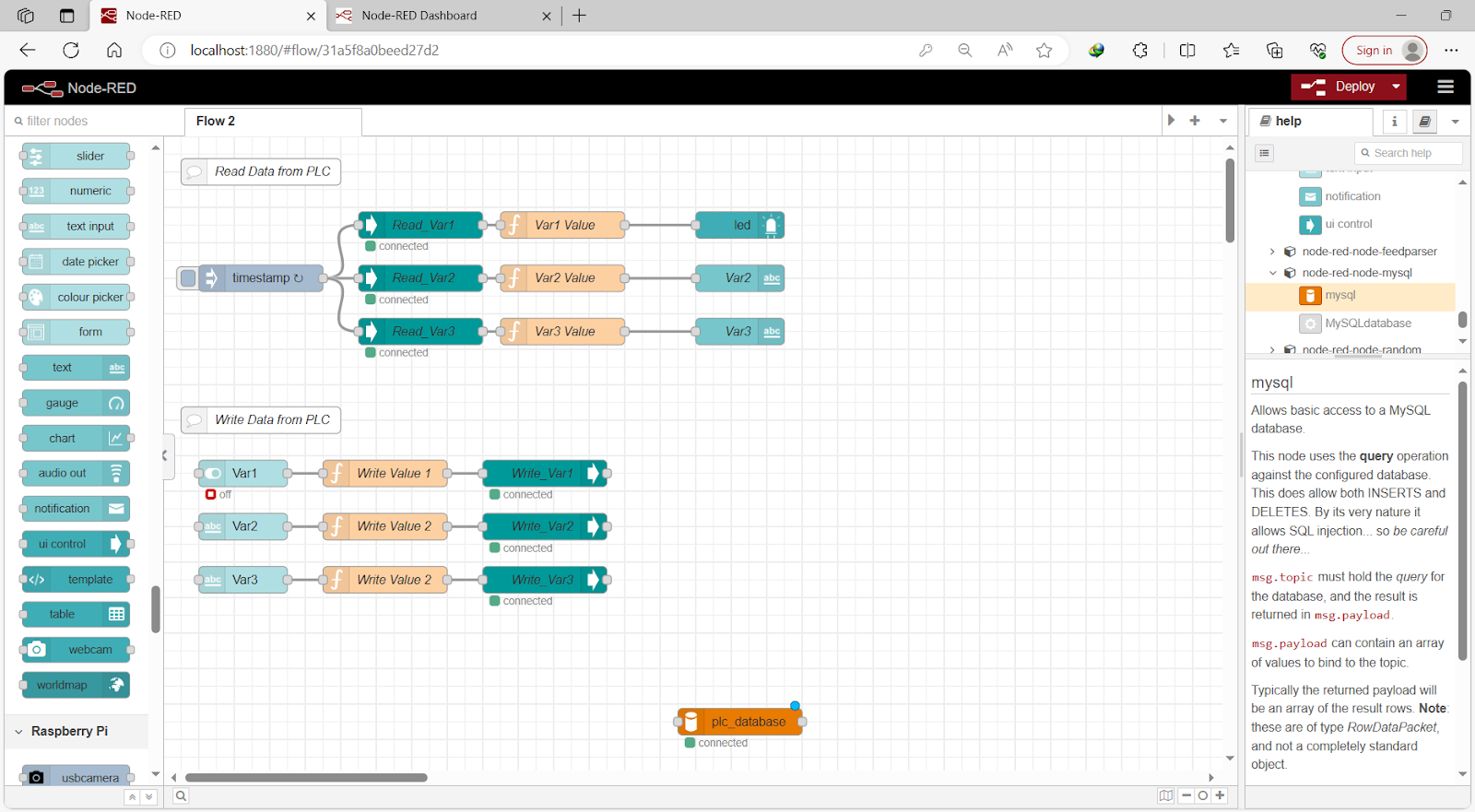Pick the template palette node
This screenshot has width=1475, height=812.
tap(76, 580)
